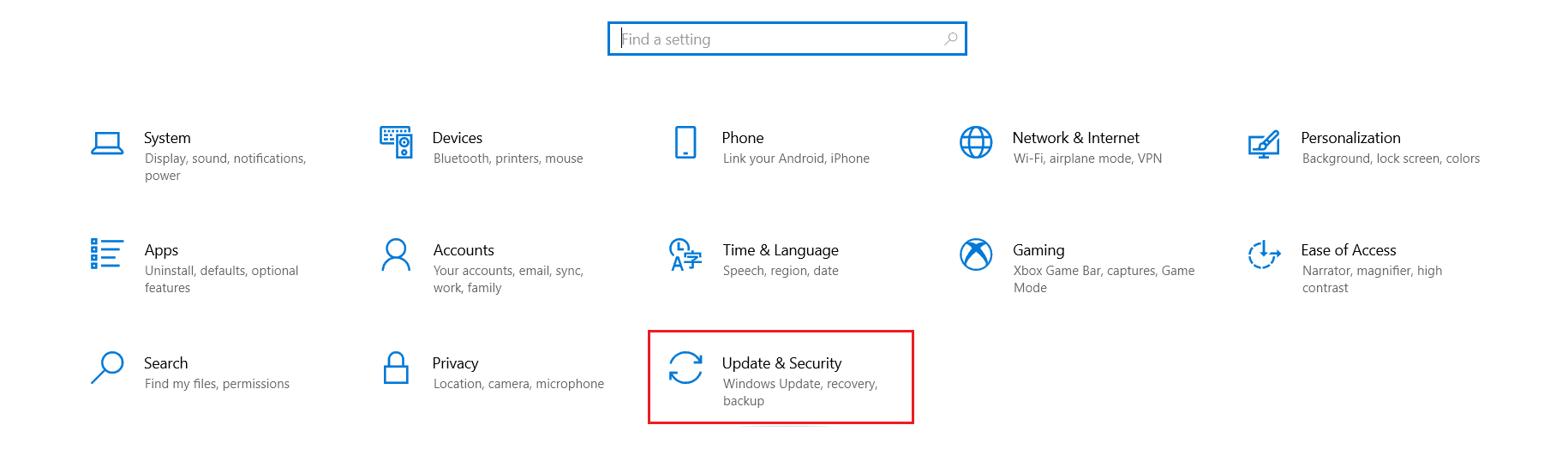The height and width of the screenshot is (467, 1568).
Task: Focus the Find a setting search box
Action: pyautogui.click(x=787, y=39)
